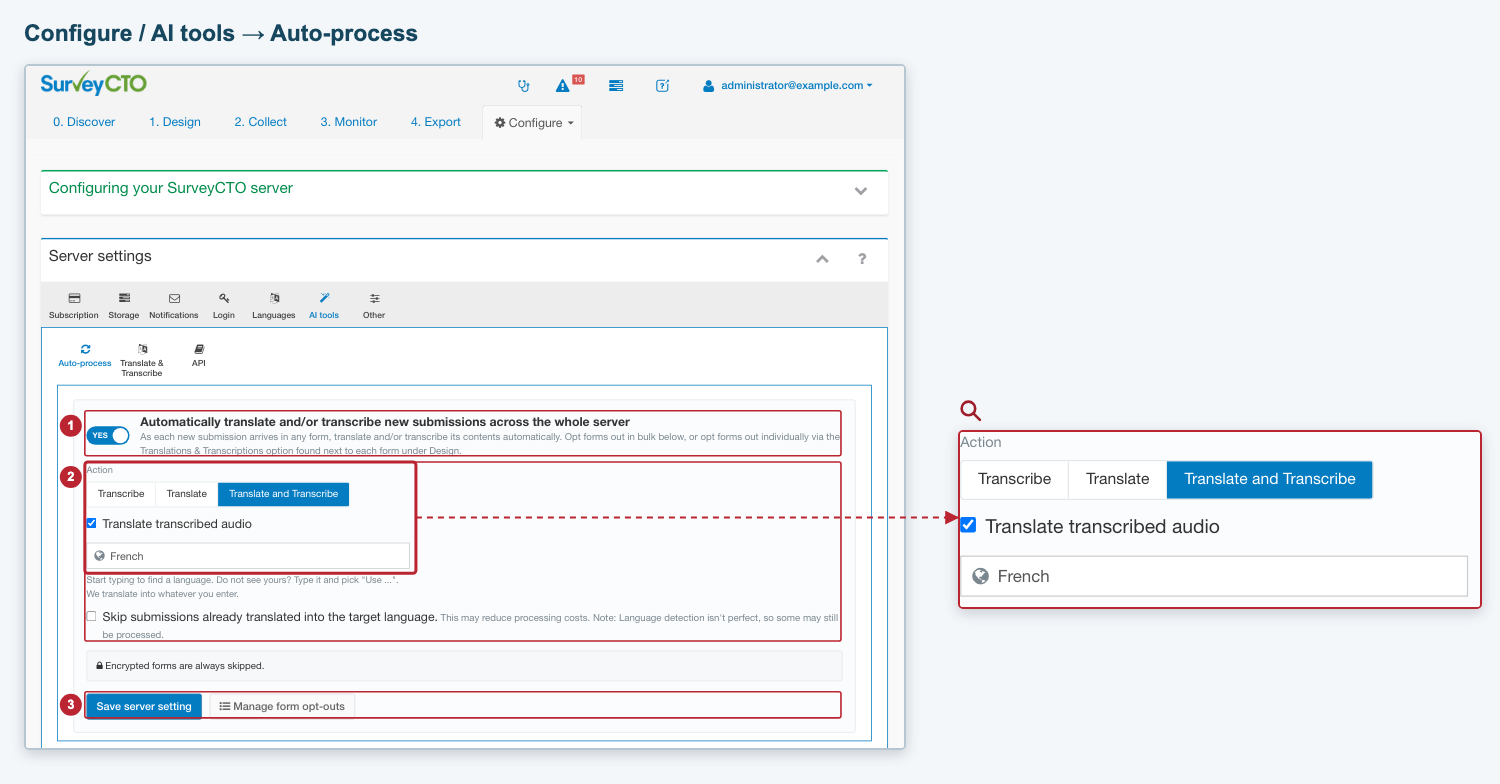This screenshot has height=784, width=1500.
Task: Open the Notifications envelope icon
Action: coord(174,298)
